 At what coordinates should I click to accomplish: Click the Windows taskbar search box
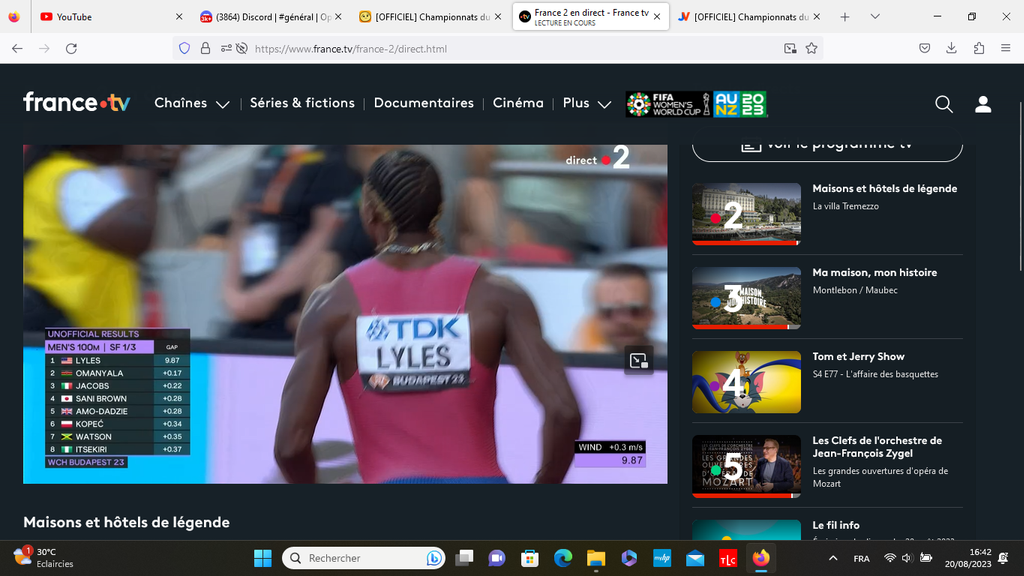(x=363, y=558)
